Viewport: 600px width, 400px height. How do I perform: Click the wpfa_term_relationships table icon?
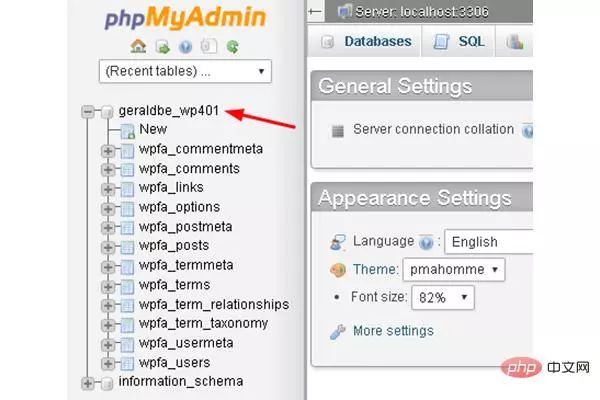(127, 305)
